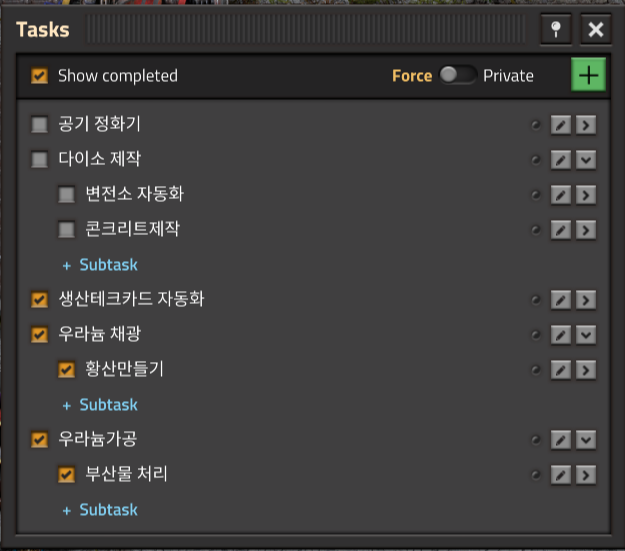Switch Force/Private toggle to Private
625x551 pixels.
[x=457, y=75]
